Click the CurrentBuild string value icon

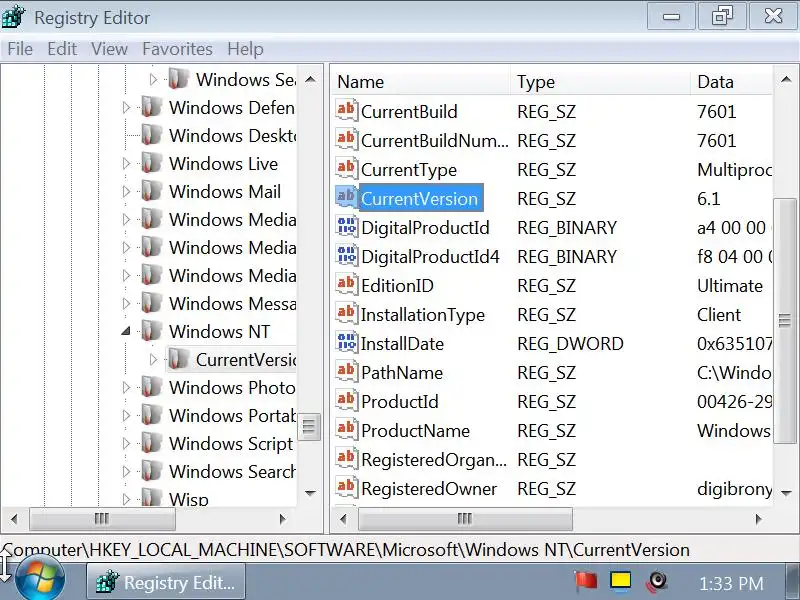[346, 111]
